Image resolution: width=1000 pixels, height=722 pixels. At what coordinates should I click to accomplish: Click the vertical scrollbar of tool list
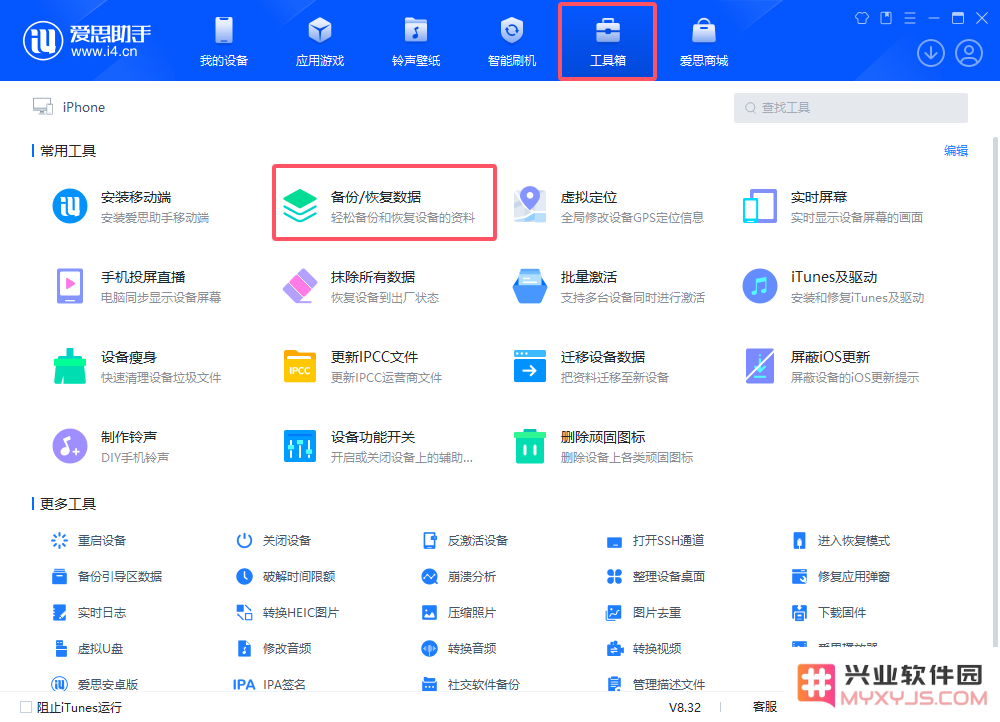point(995,392)
